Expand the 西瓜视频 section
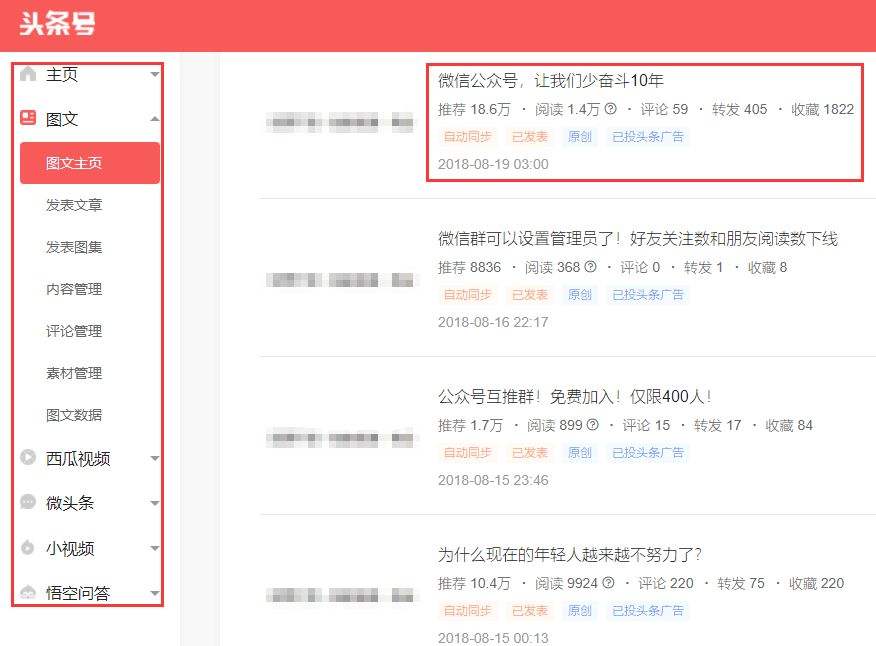Viewport: 876px width, 646px height. pos(156,459)
